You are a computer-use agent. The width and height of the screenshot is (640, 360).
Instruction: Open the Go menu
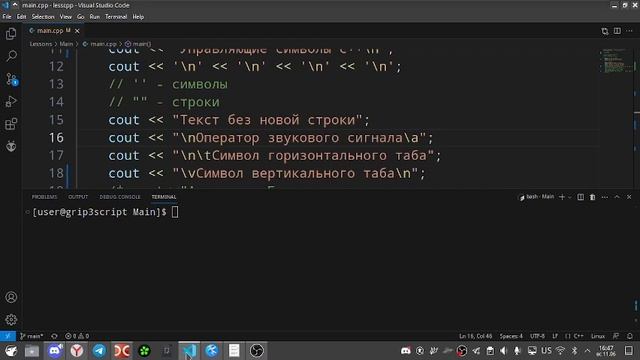click(80, 17)
